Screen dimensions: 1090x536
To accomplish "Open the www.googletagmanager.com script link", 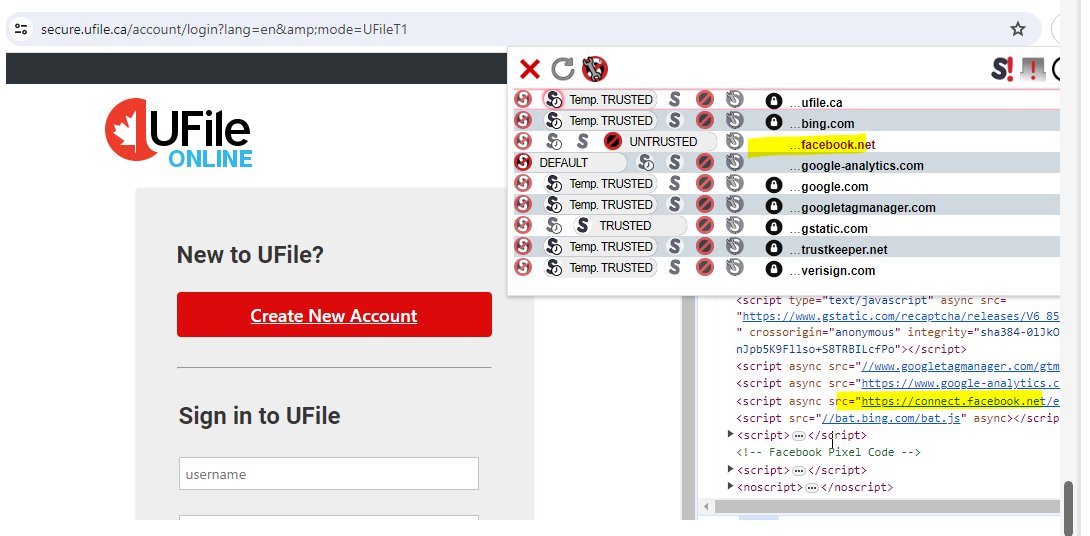I will [960, 366].
